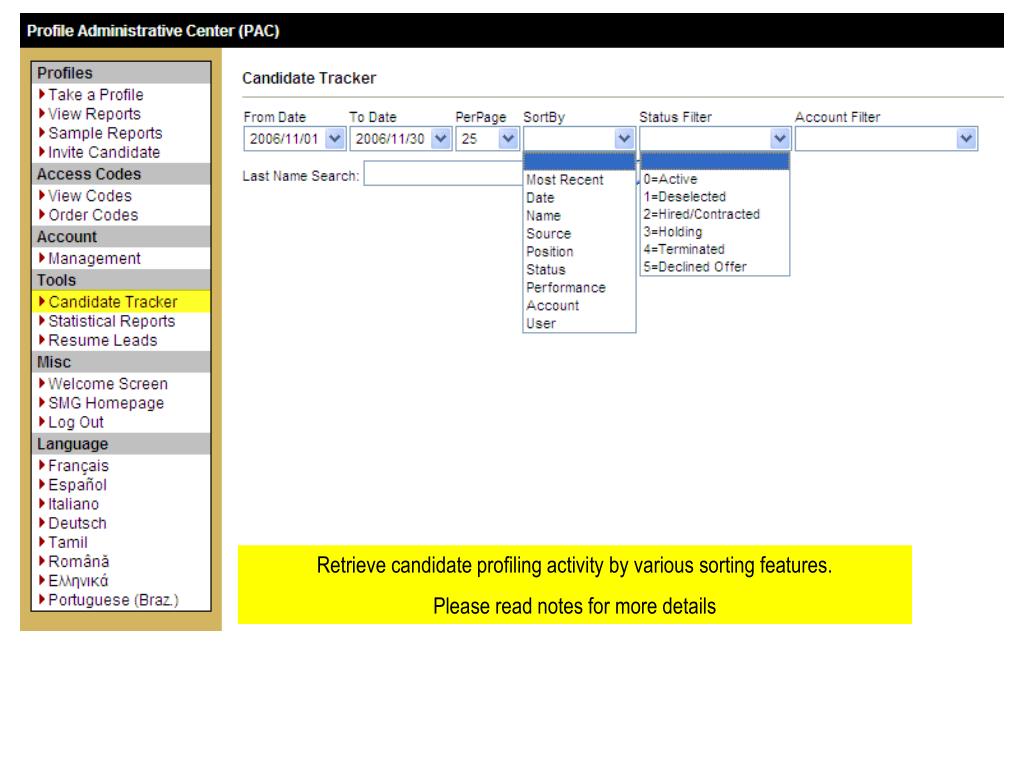Go to View Reports
1024x768 pixels.
click(95, 114)
